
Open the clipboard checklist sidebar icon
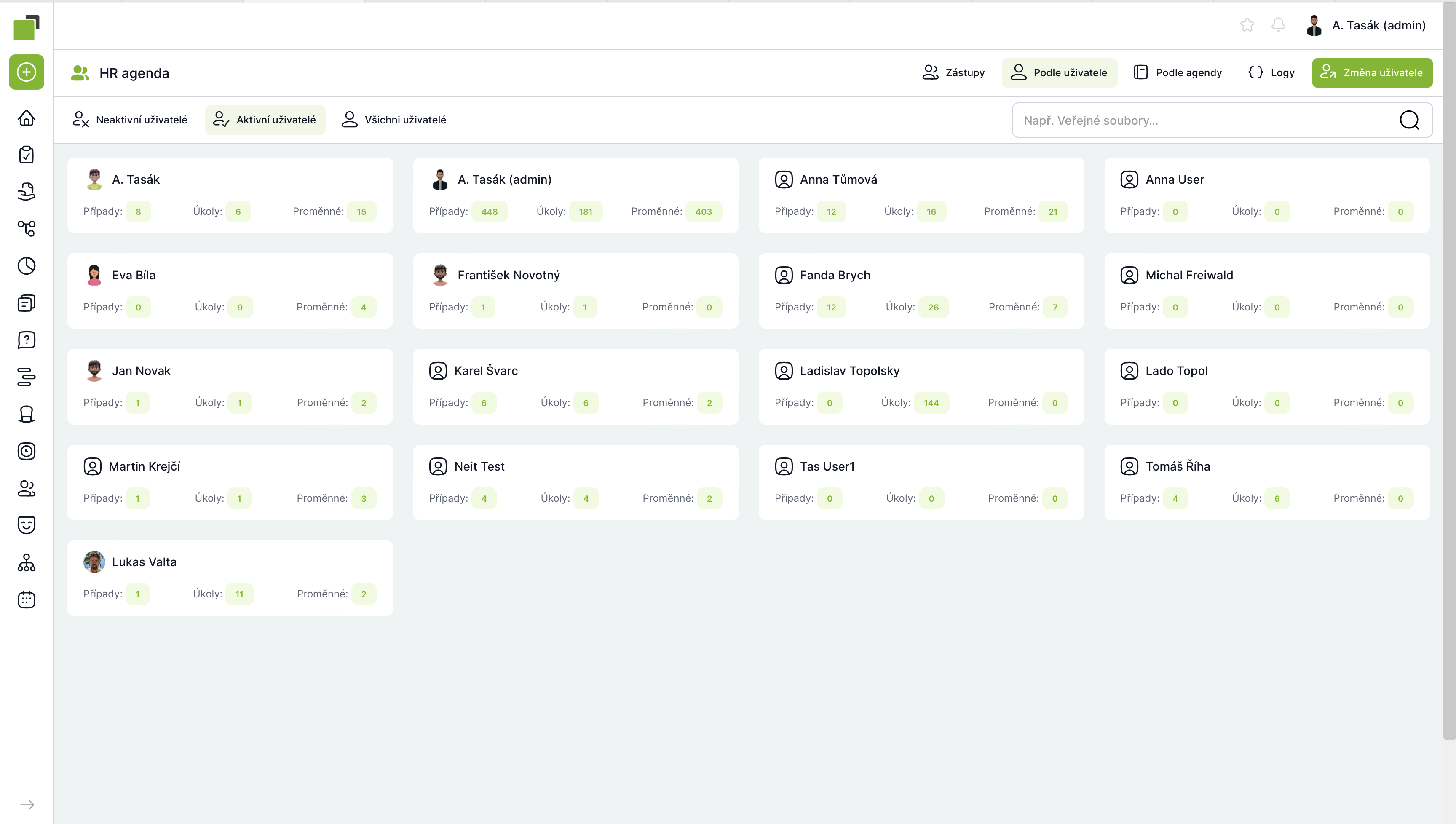(x=26, y=155)
